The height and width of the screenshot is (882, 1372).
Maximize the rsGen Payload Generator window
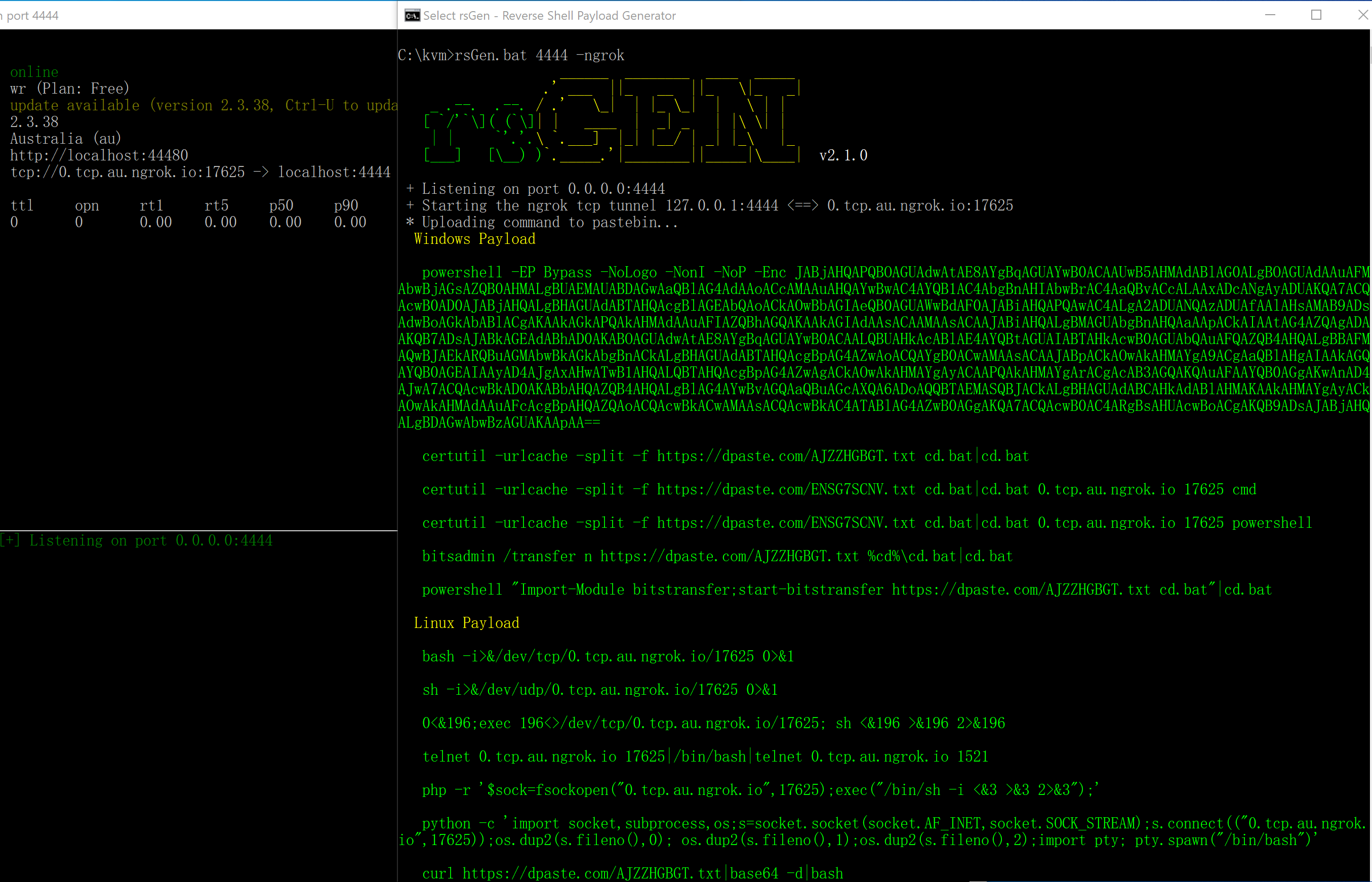tap(1316, 16)
